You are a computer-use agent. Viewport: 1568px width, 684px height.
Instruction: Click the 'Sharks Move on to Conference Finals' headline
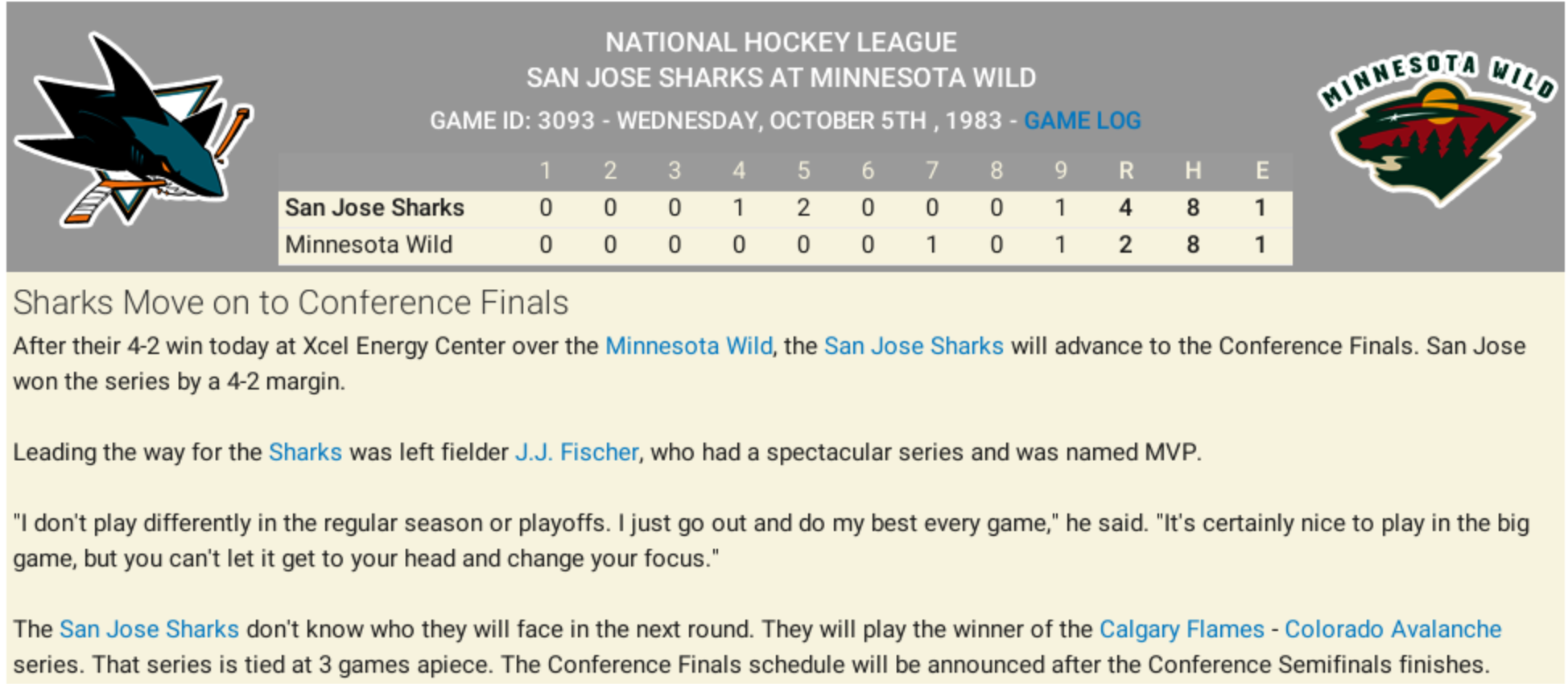(x=291, y=303)
